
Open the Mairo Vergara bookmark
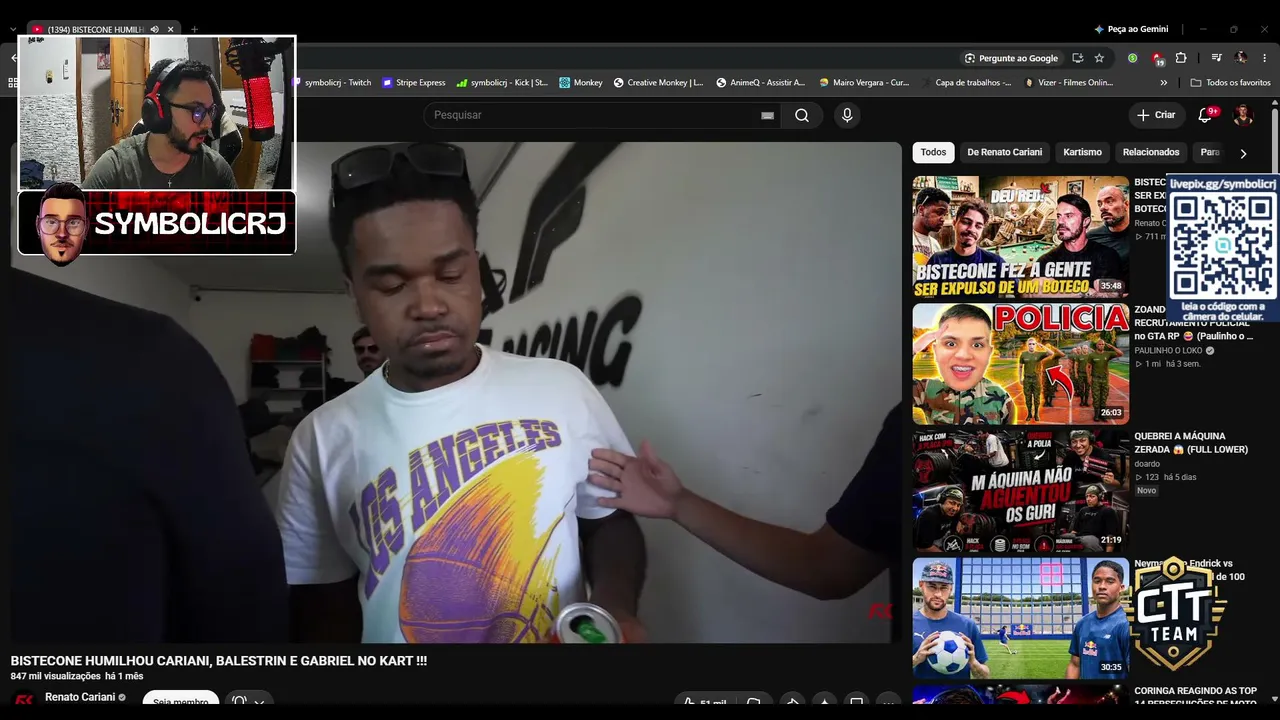point(864,83)
